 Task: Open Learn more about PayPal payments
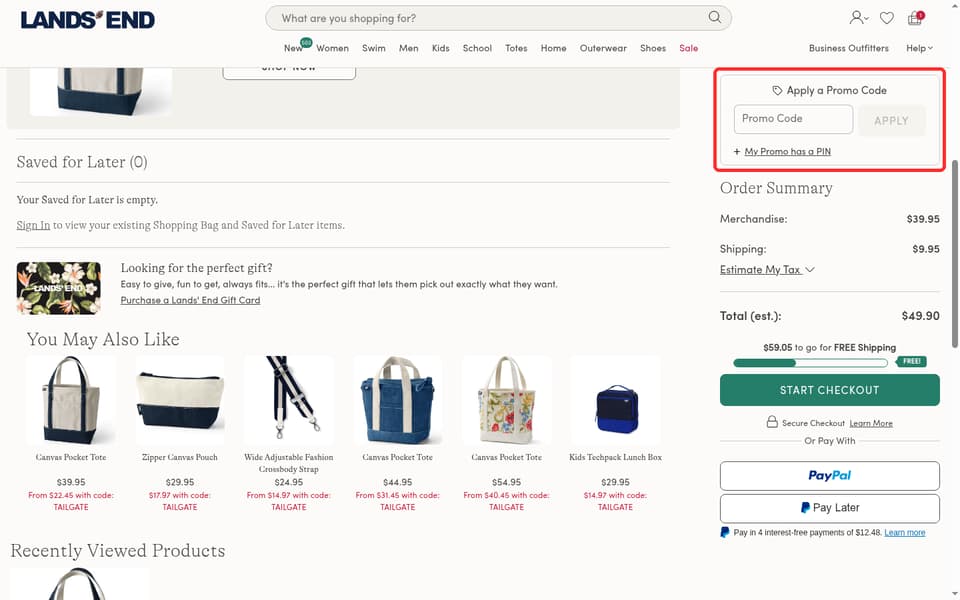tap(904, 533)
